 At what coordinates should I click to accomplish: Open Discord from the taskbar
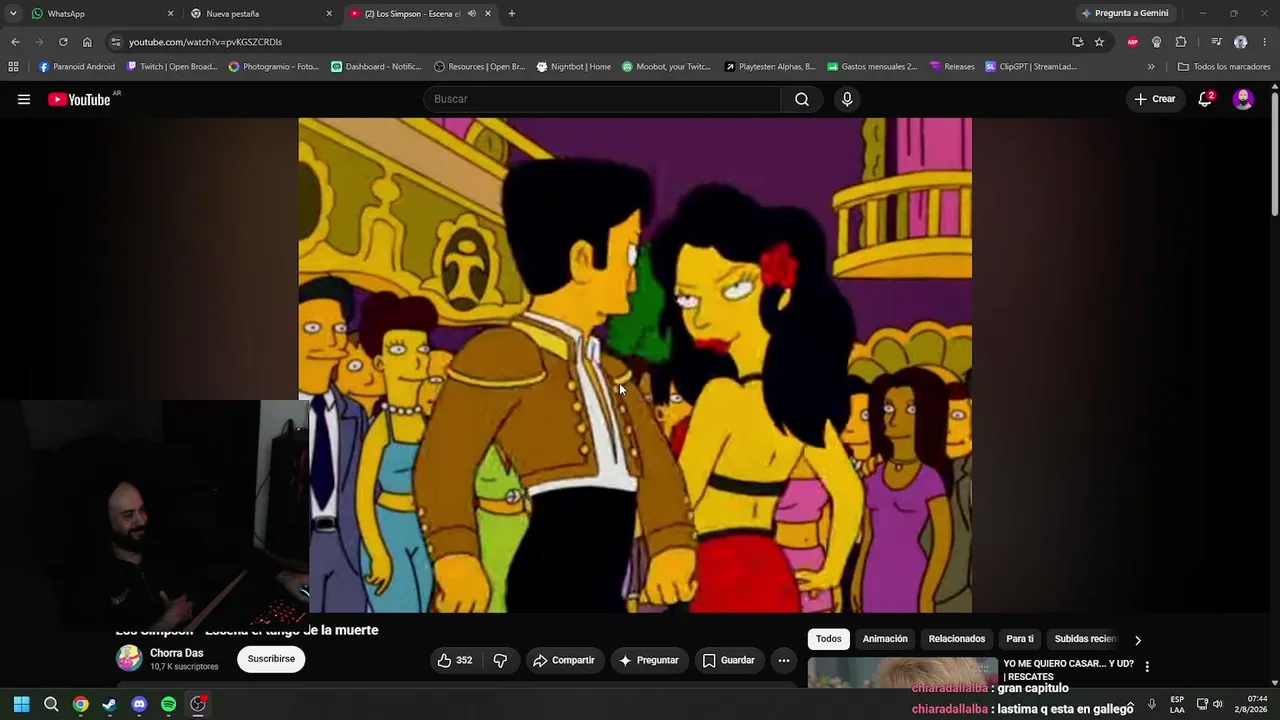coord(139,704)
